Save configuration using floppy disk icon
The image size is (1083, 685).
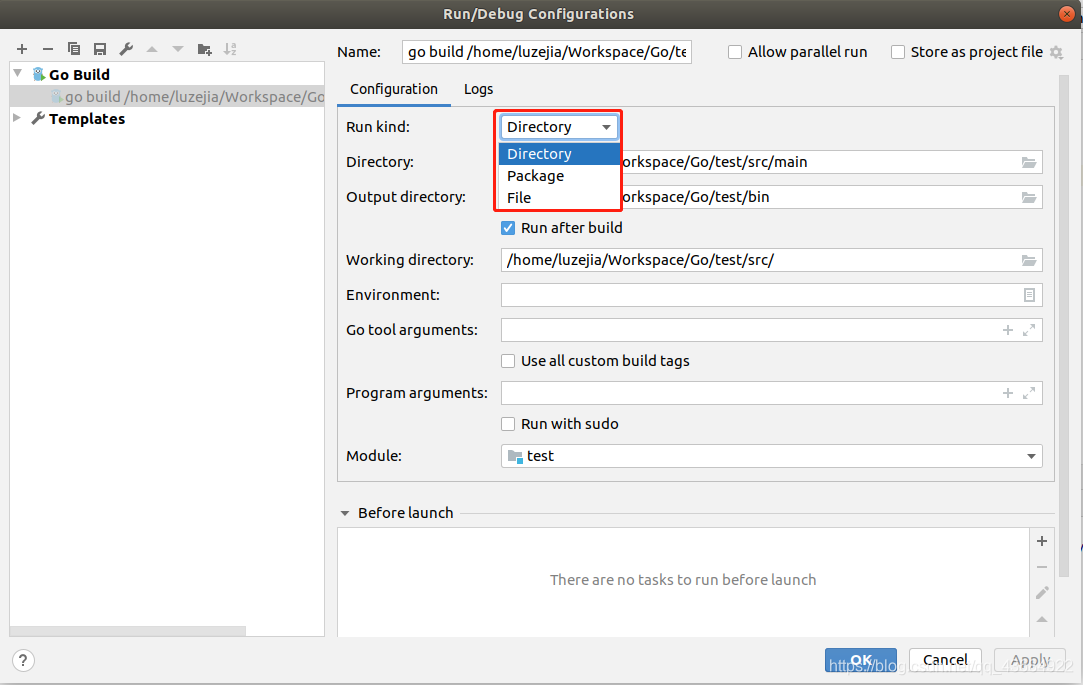(100, 49)
